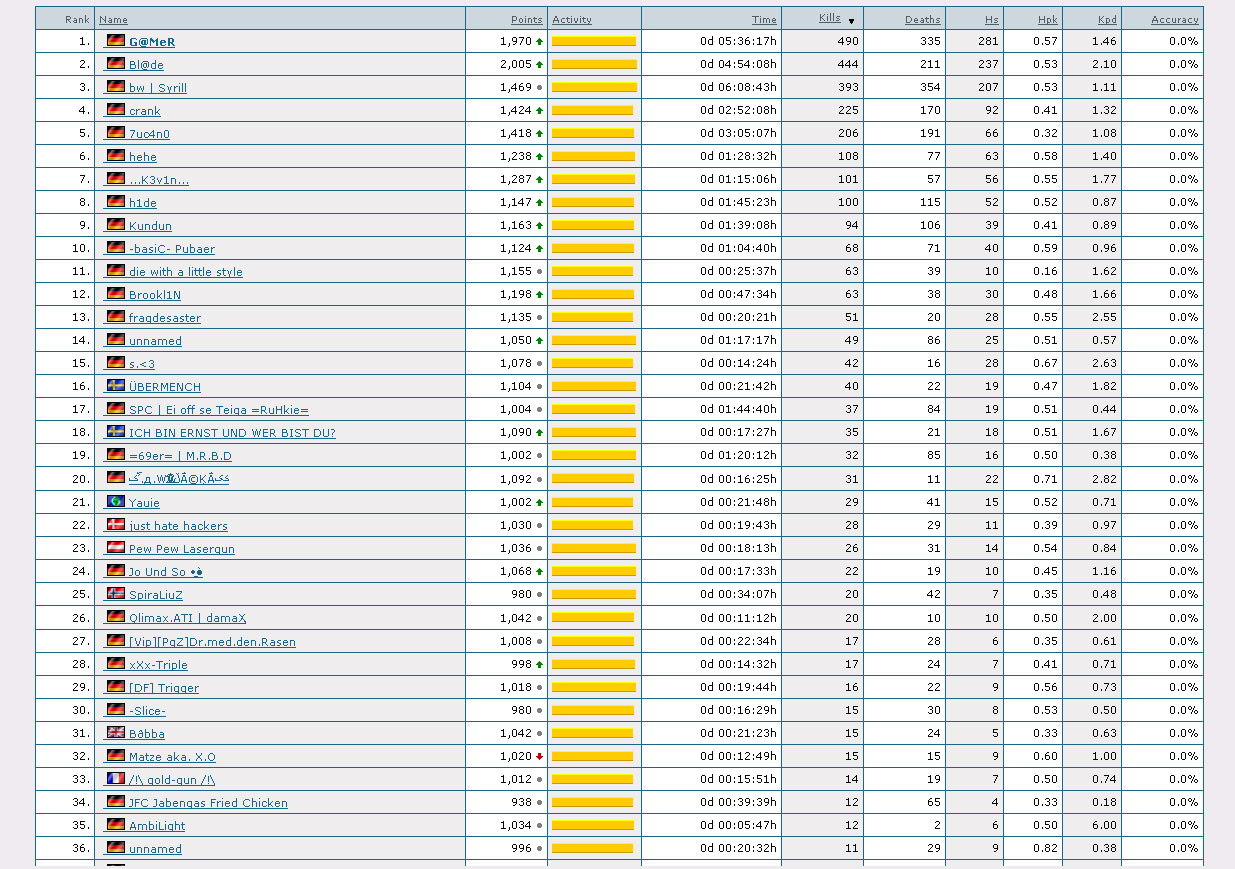Viewport: 1235px width, 869px height.
Task: Sort the table by Kpd header
Action: pyautogui.click(x=1106, y=20)
